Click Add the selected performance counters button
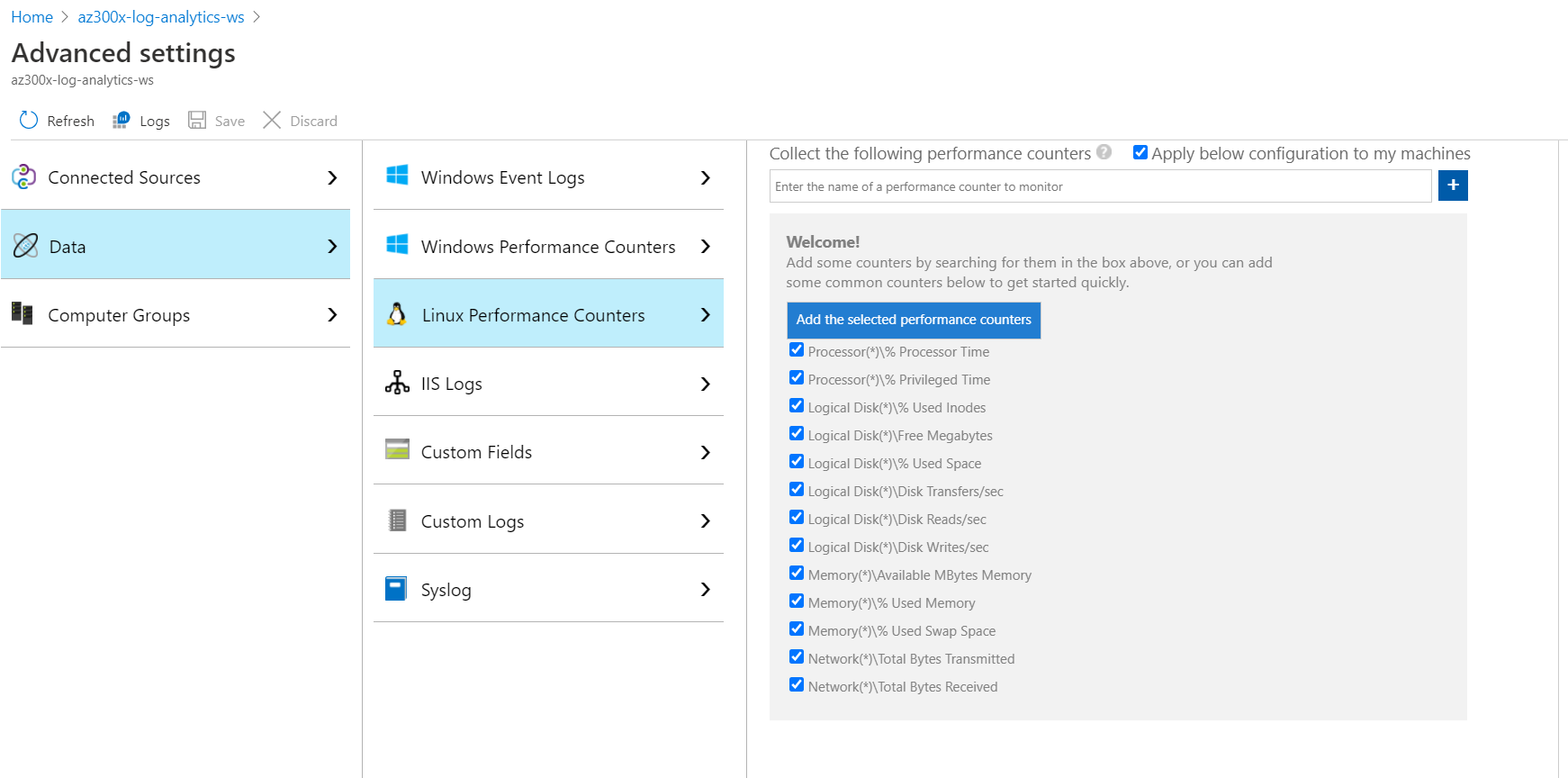This screenshot has width=1568, height=778. (x=914, y=320)
